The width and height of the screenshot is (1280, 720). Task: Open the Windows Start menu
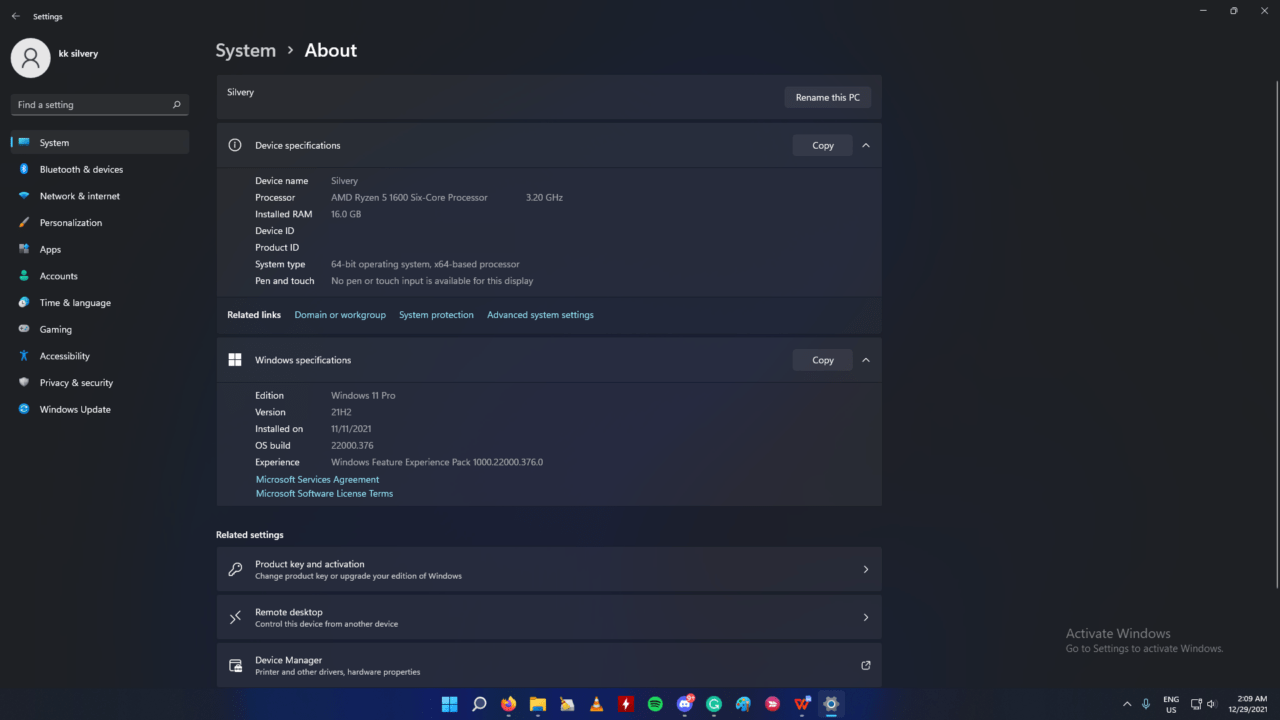450,704
